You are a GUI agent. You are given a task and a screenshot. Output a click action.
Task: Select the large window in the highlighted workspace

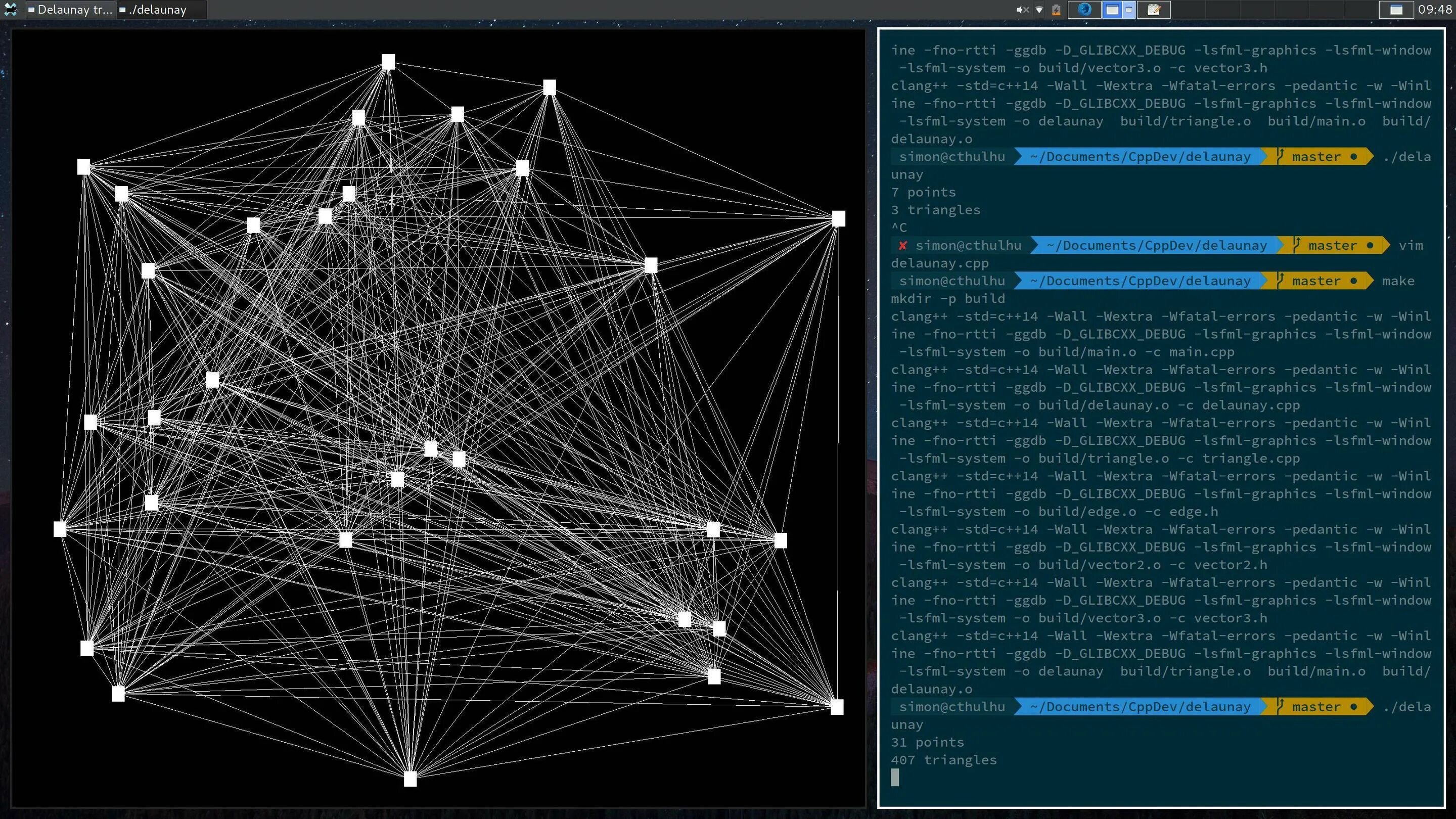(x=1112, y=10)
